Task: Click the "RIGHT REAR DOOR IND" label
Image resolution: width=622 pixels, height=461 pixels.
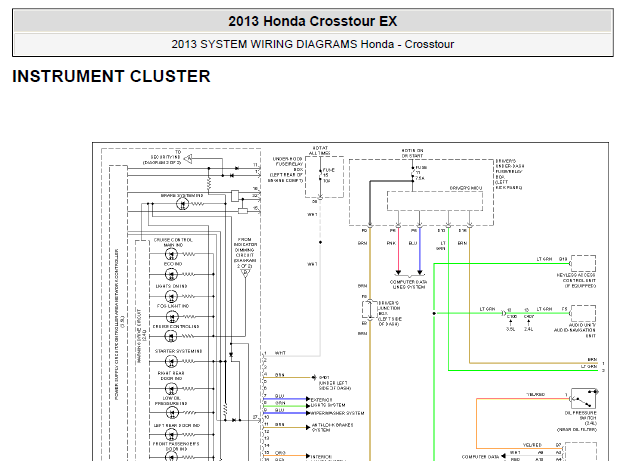Action: pyautogui.click(x=171, y=376)
